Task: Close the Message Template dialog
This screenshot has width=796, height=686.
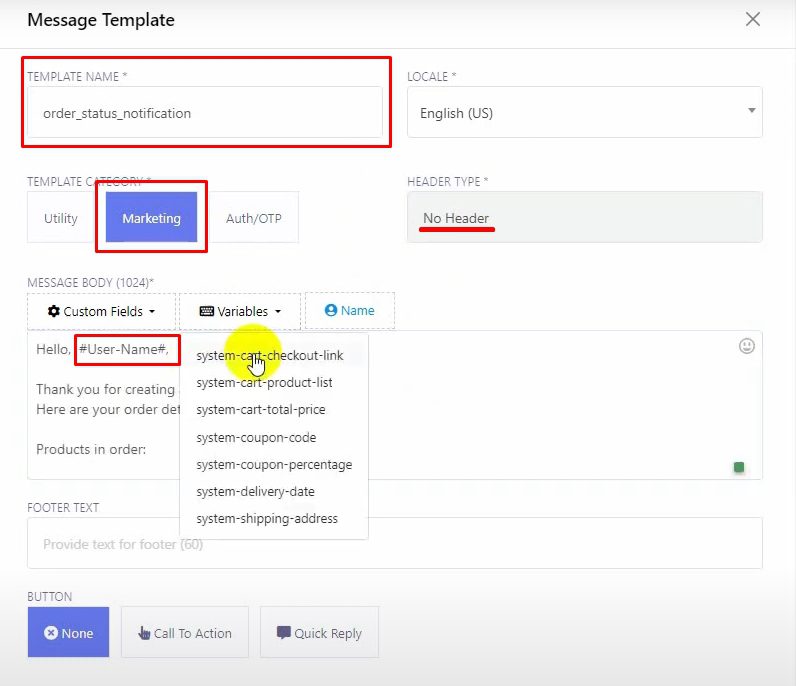Action: pos(753,19)
